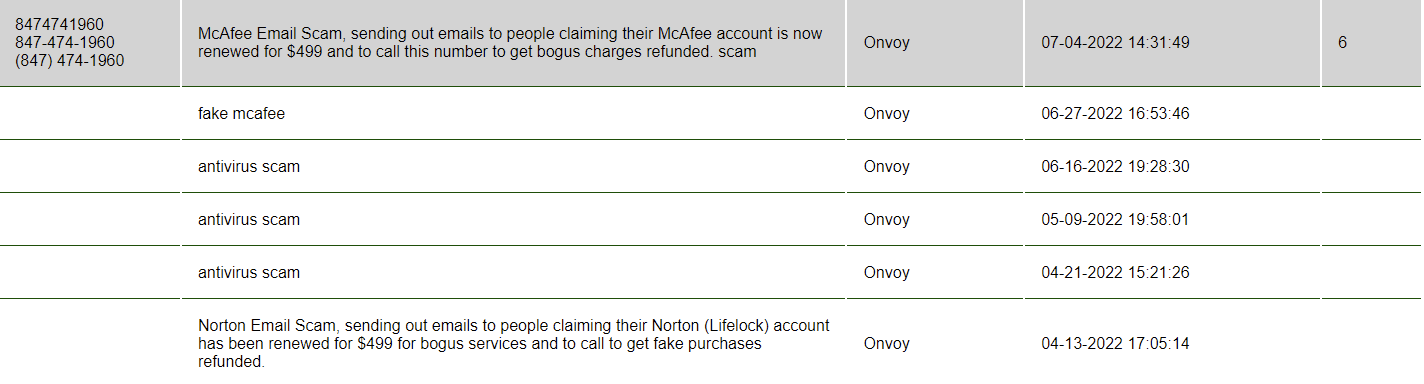Screen dimensions: 1424x384
Task: Select Onvoy beside the 04-21-2022 timestamp
Action: [886, 273]
